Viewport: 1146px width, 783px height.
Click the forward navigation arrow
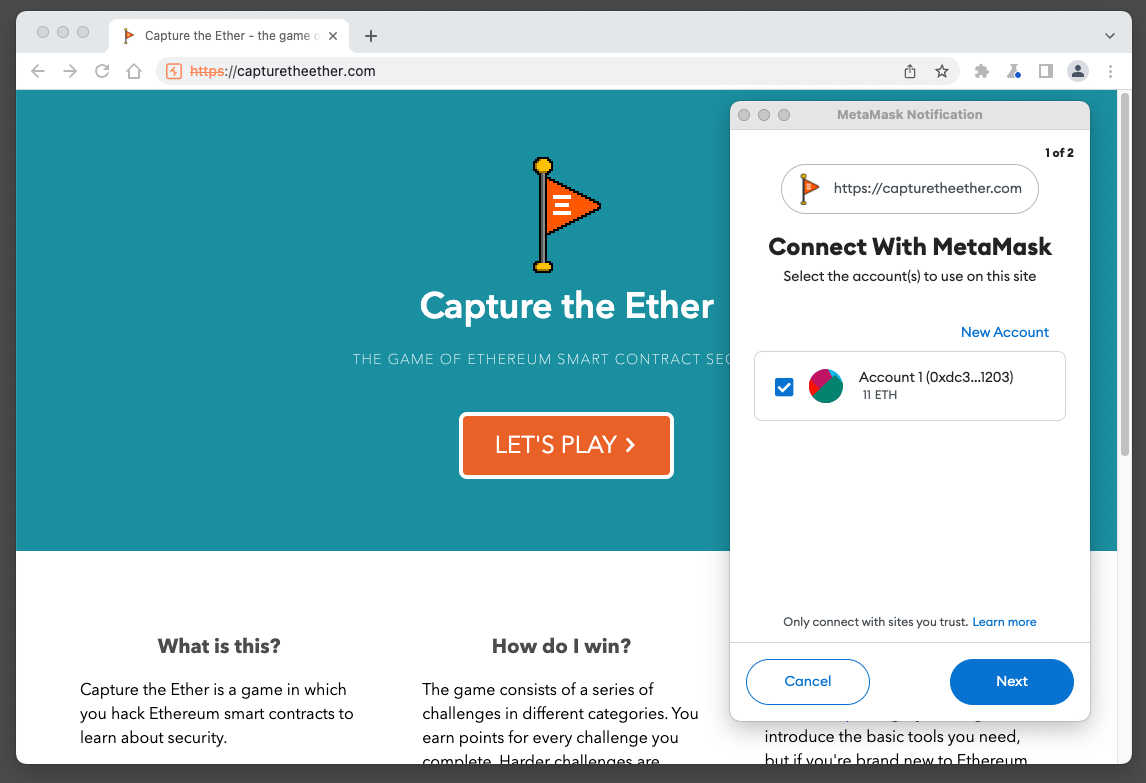(x=70, y=71)
